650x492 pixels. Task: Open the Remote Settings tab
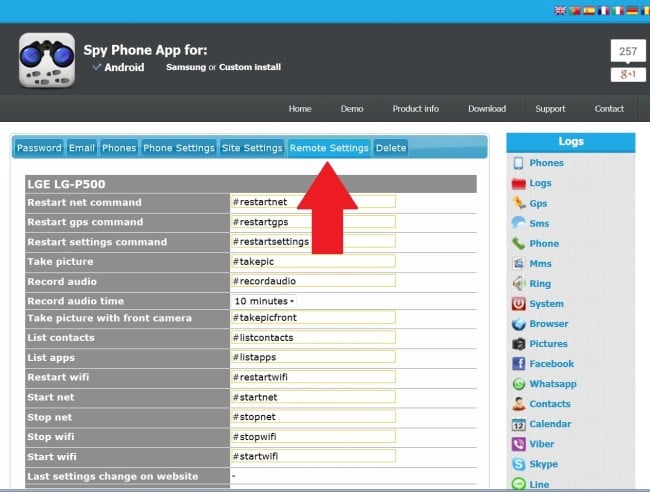click(329, 148)
